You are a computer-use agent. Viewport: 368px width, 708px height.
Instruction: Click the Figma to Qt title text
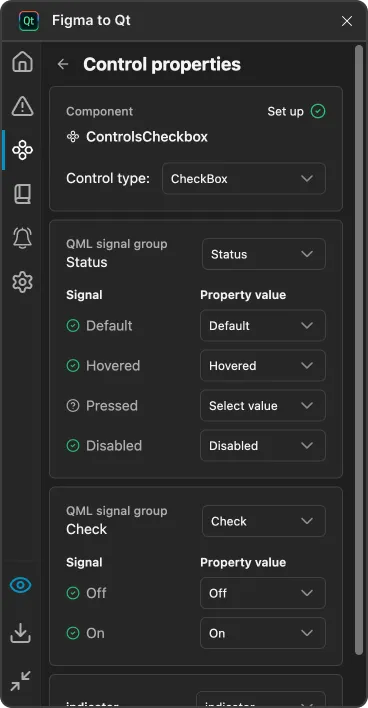tap(91, 21)
